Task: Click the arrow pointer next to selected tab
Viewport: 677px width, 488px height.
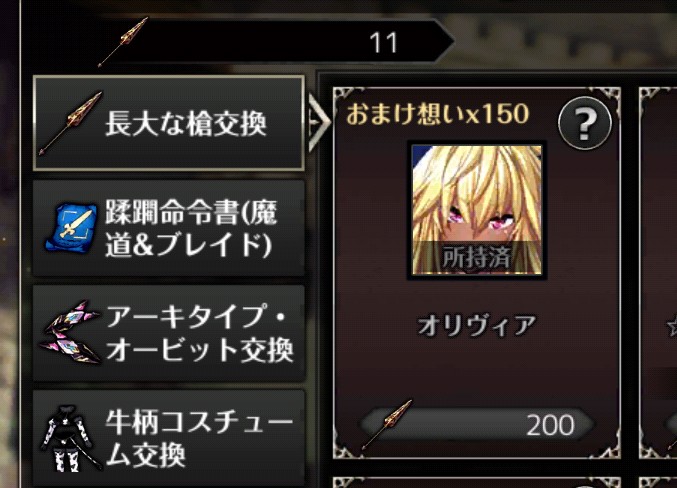Action: [320, 123]
